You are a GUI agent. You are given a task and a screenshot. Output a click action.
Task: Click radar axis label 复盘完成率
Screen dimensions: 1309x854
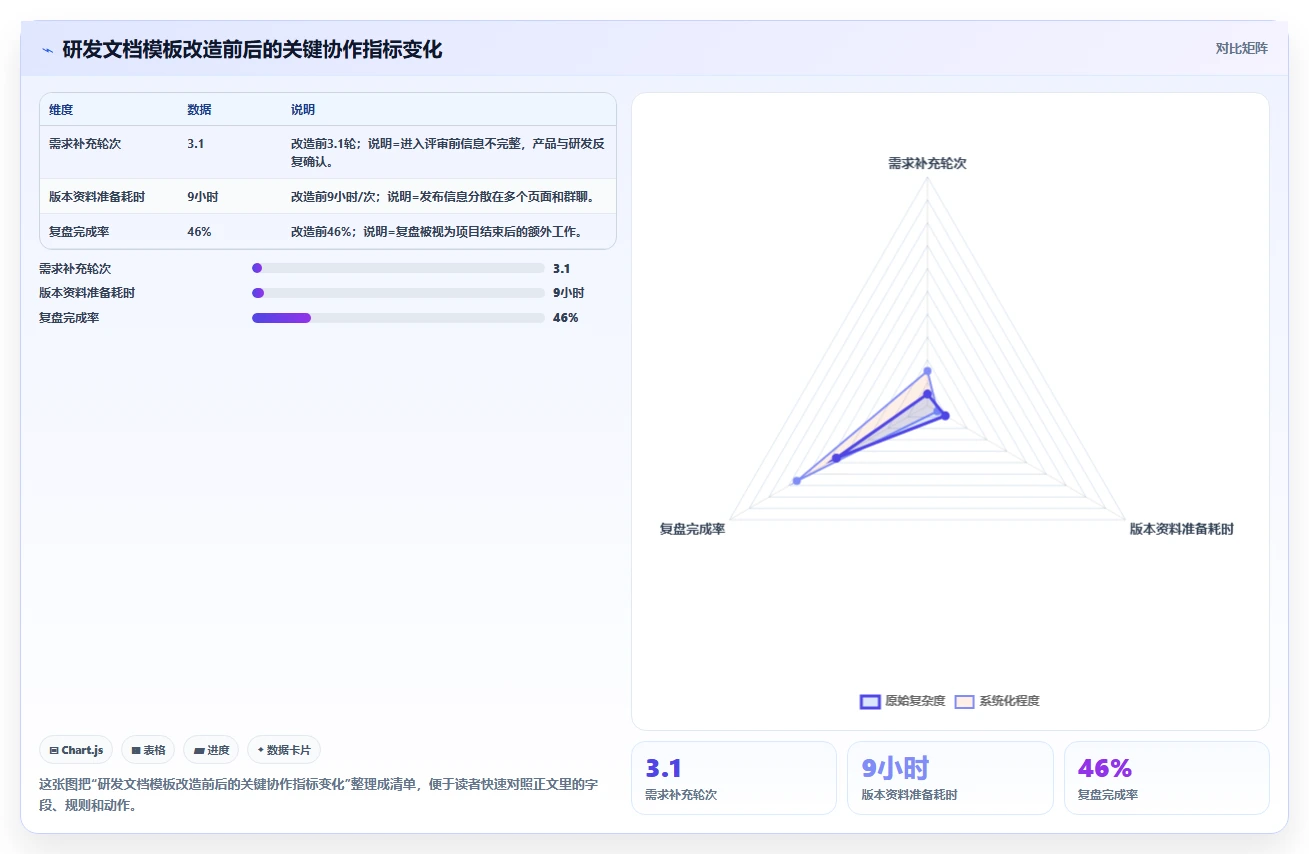(692, 529)
